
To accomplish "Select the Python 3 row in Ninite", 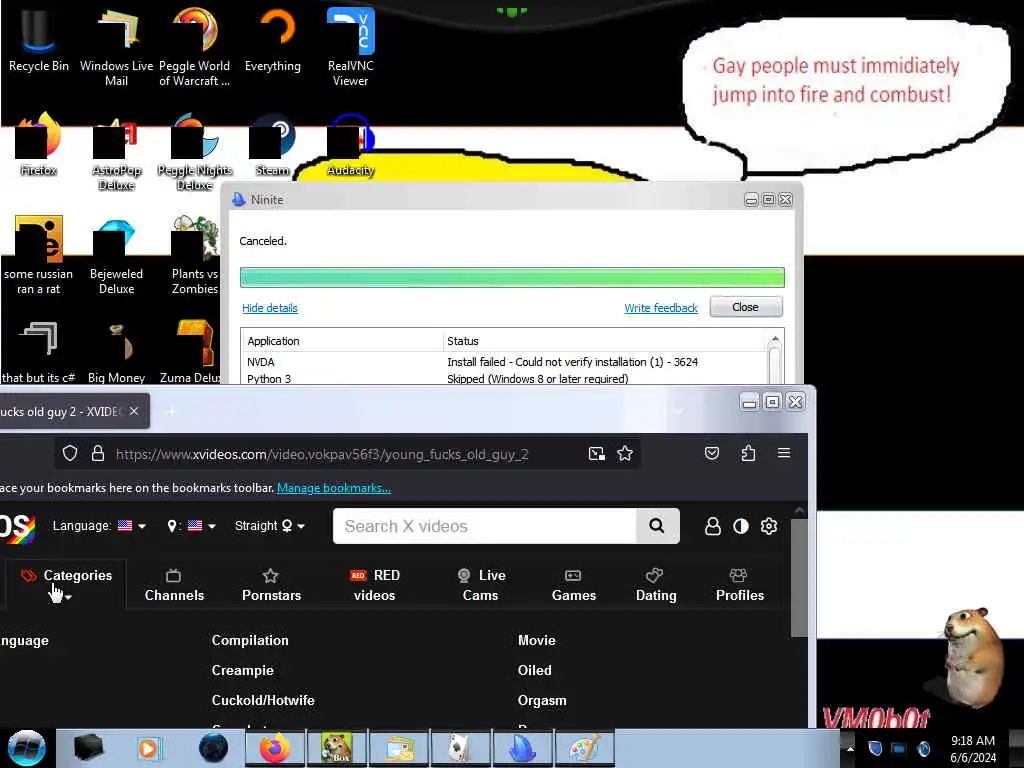I will click(x=505, y=378).
